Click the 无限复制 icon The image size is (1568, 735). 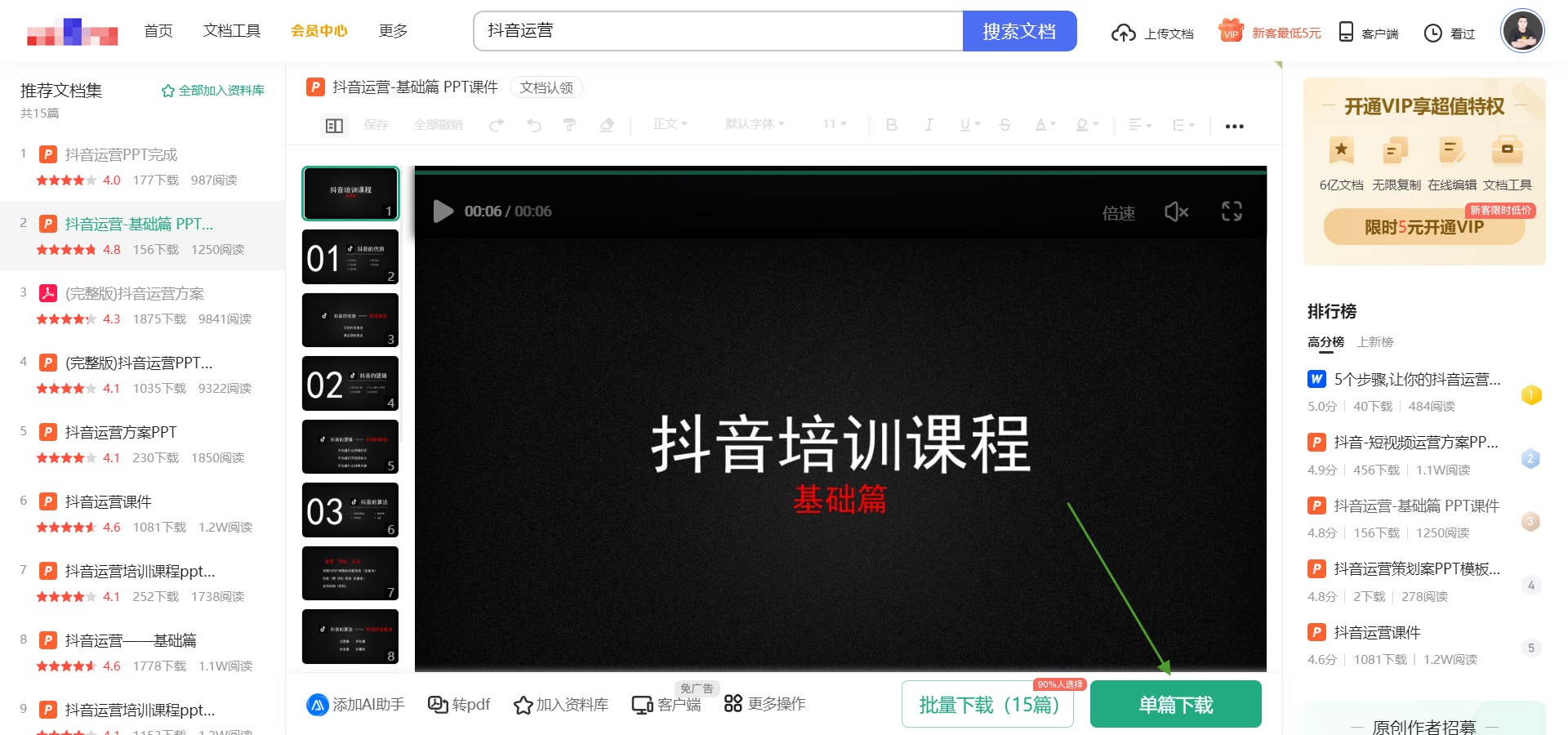coord(1396,150)
